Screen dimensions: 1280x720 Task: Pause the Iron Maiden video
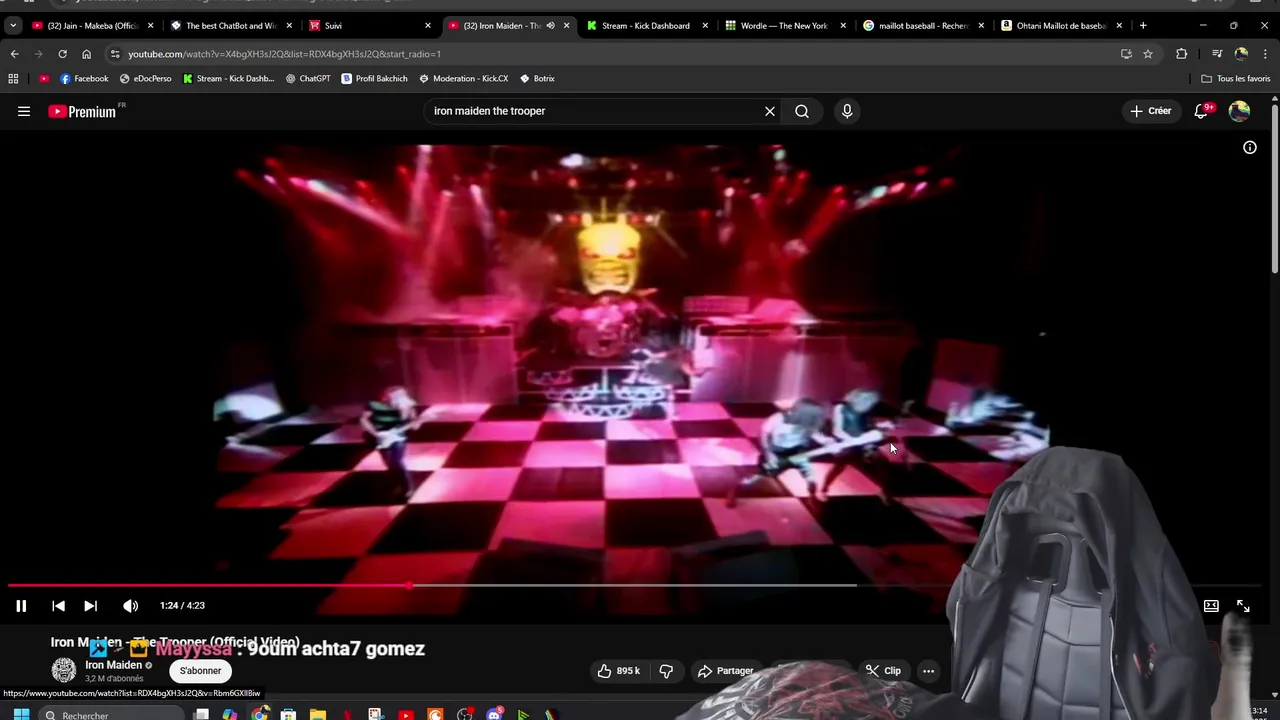21,606
